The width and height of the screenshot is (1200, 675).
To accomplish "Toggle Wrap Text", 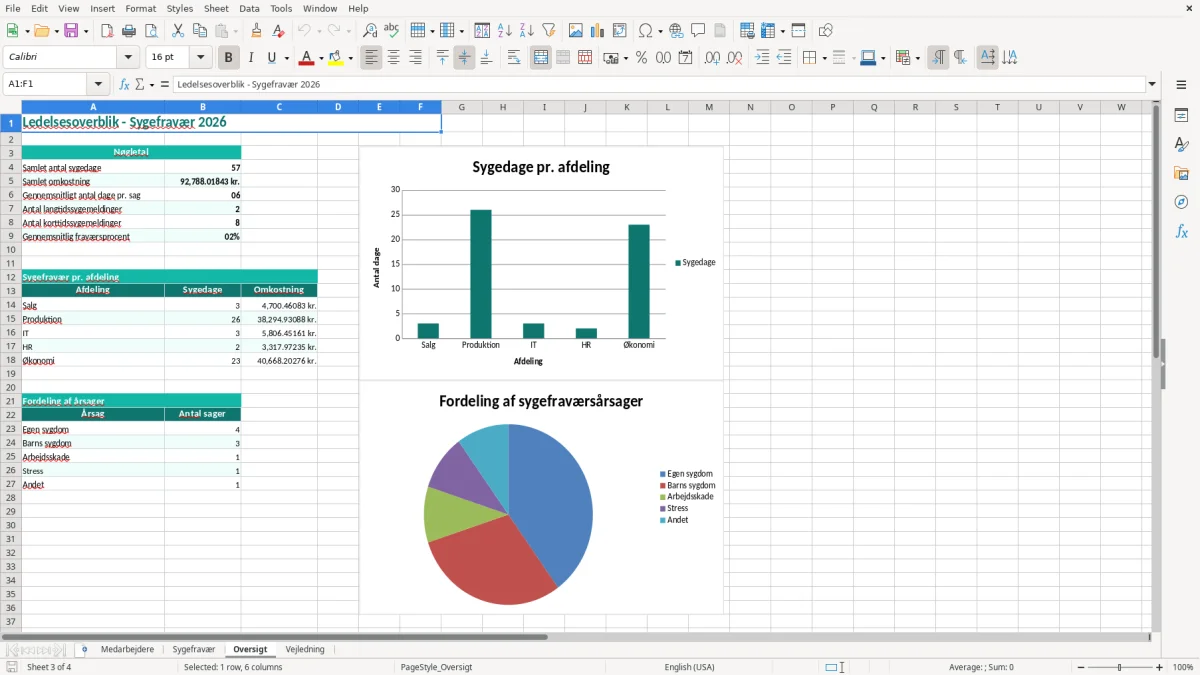I will 514,58.
